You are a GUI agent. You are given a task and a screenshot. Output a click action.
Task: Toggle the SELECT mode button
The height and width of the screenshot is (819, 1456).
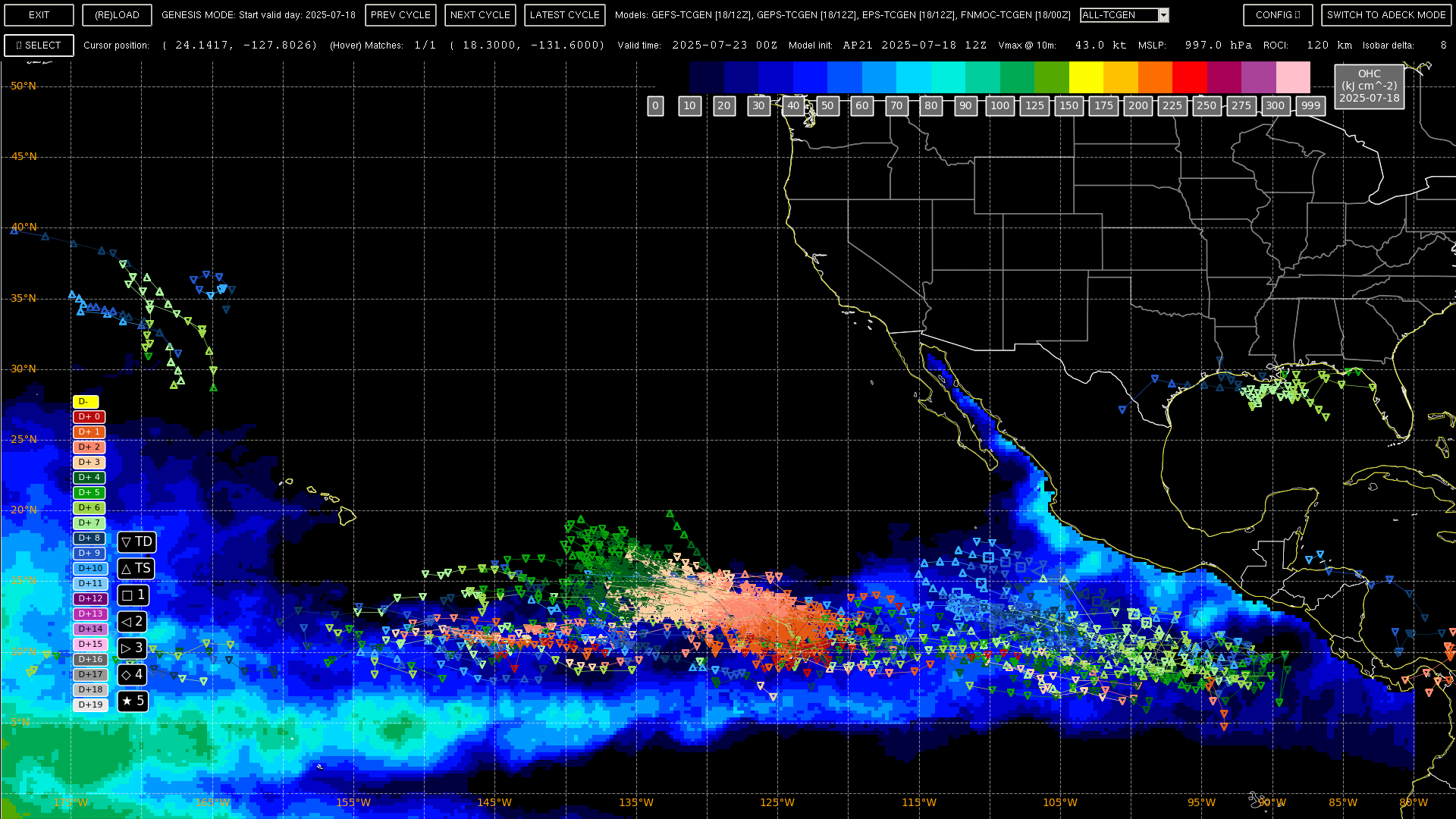point(39,45)
